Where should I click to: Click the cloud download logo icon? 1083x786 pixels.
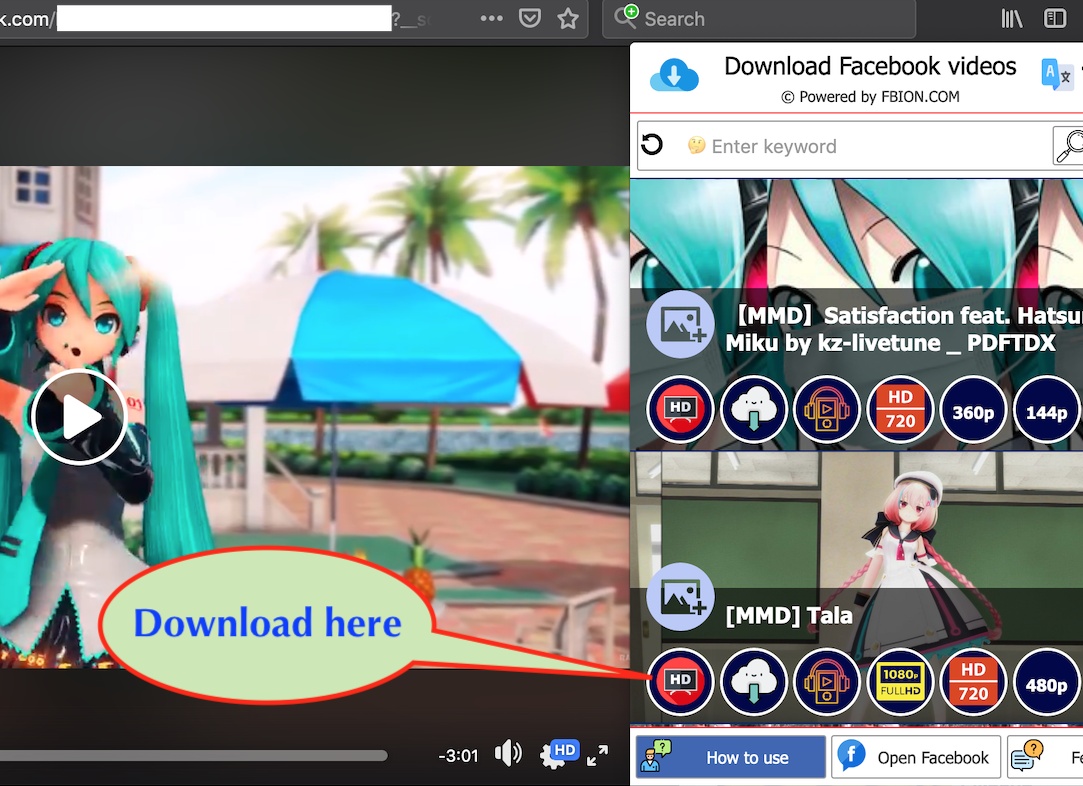(674, 75)
